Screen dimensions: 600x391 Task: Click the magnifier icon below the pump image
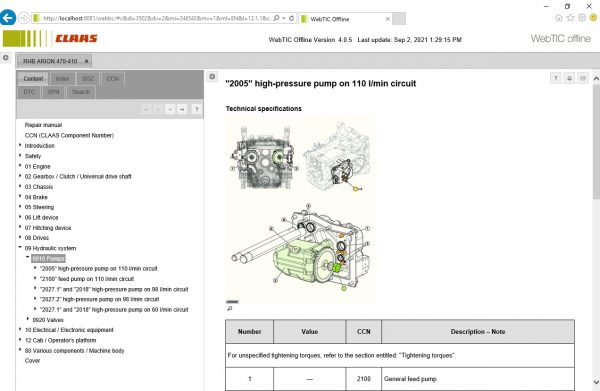(x=230, y=308)
